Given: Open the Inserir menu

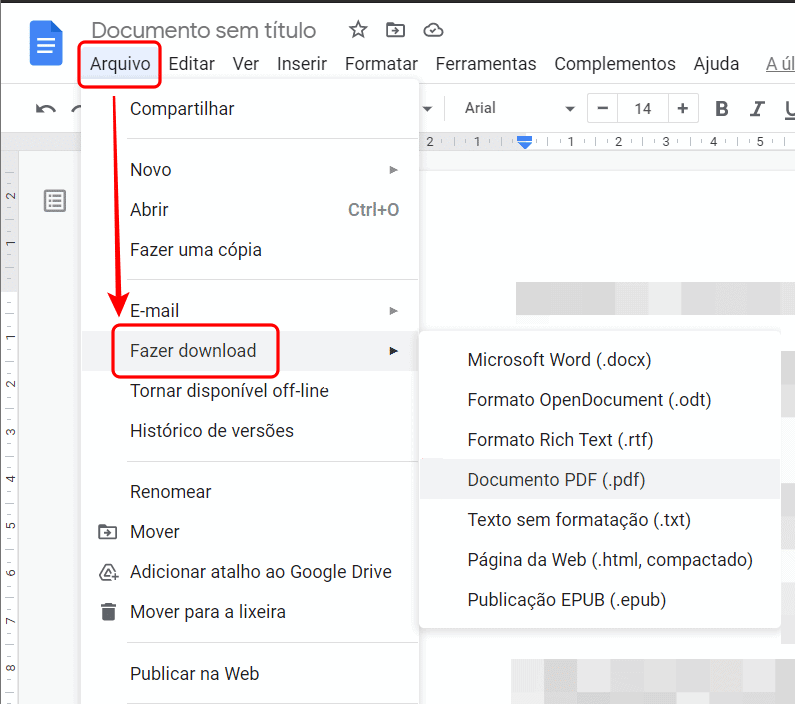Looking at the screenshot, I should [x=302, y=64].
